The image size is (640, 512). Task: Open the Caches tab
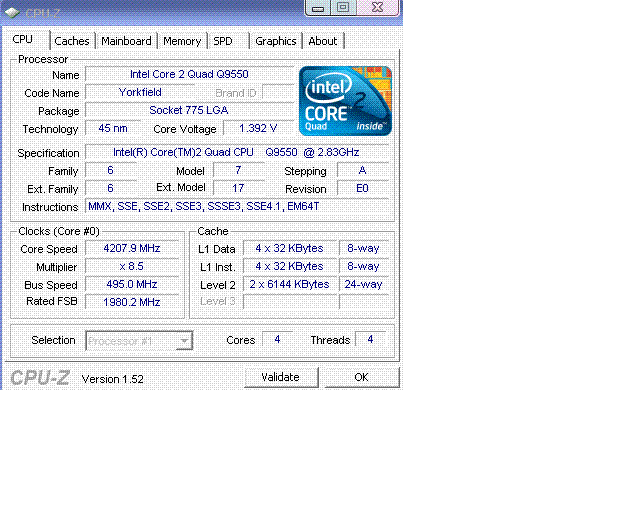coord(72,41)
